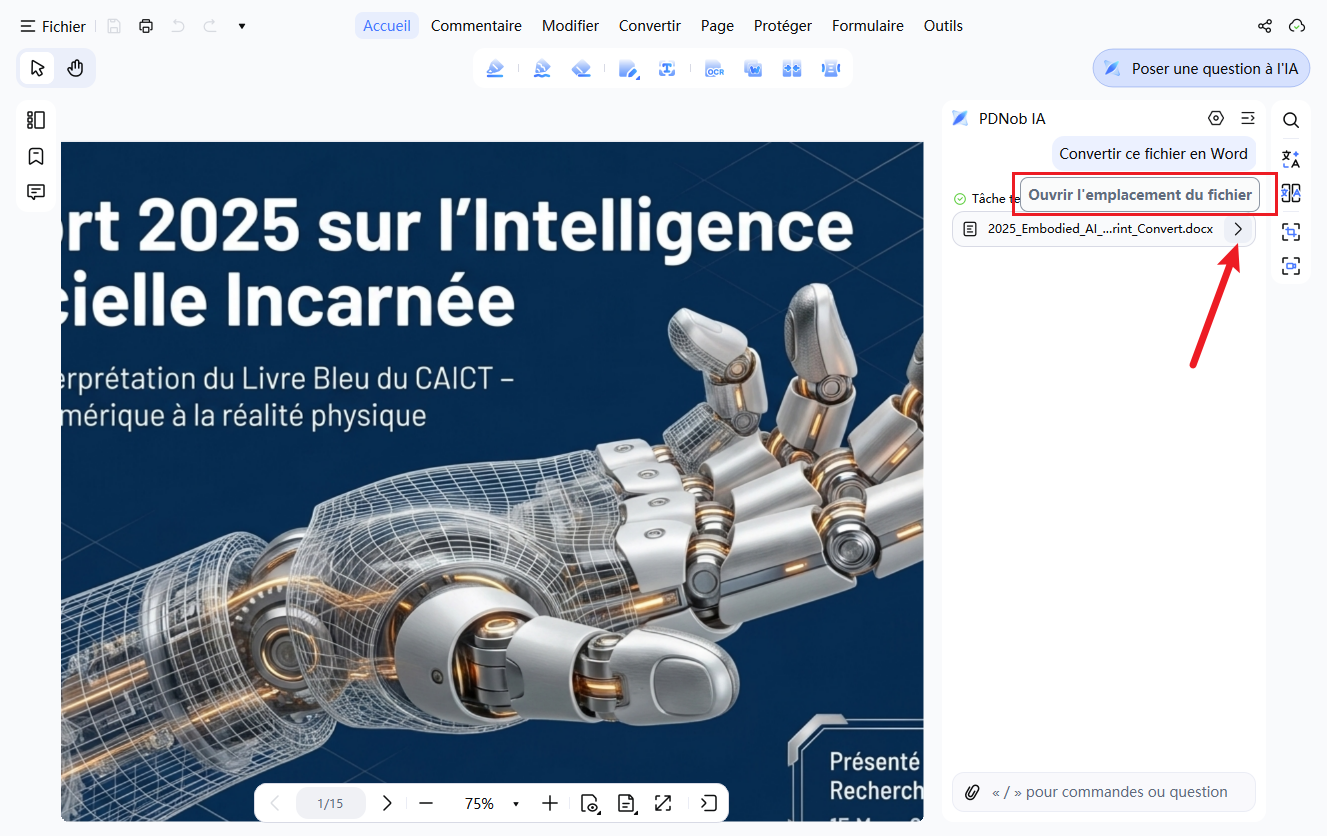Click last toolbar icon after compress

coord(831,68)
